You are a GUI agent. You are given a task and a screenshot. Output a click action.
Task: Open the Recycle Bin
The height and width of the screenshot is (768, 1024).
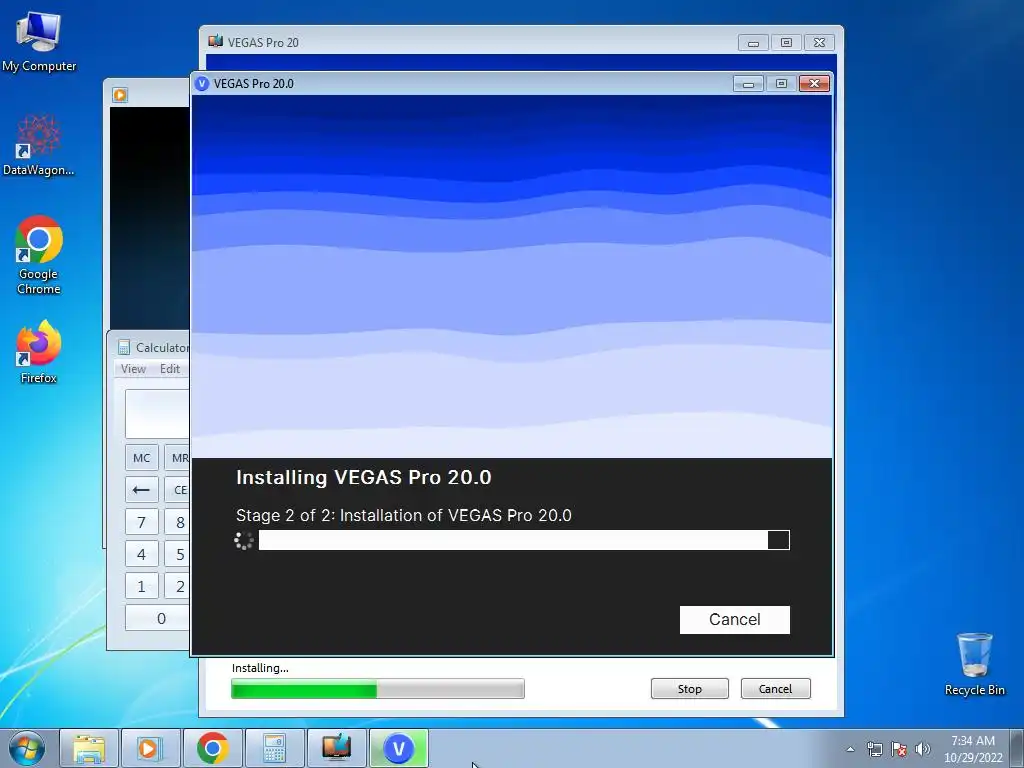coord(974,664)
